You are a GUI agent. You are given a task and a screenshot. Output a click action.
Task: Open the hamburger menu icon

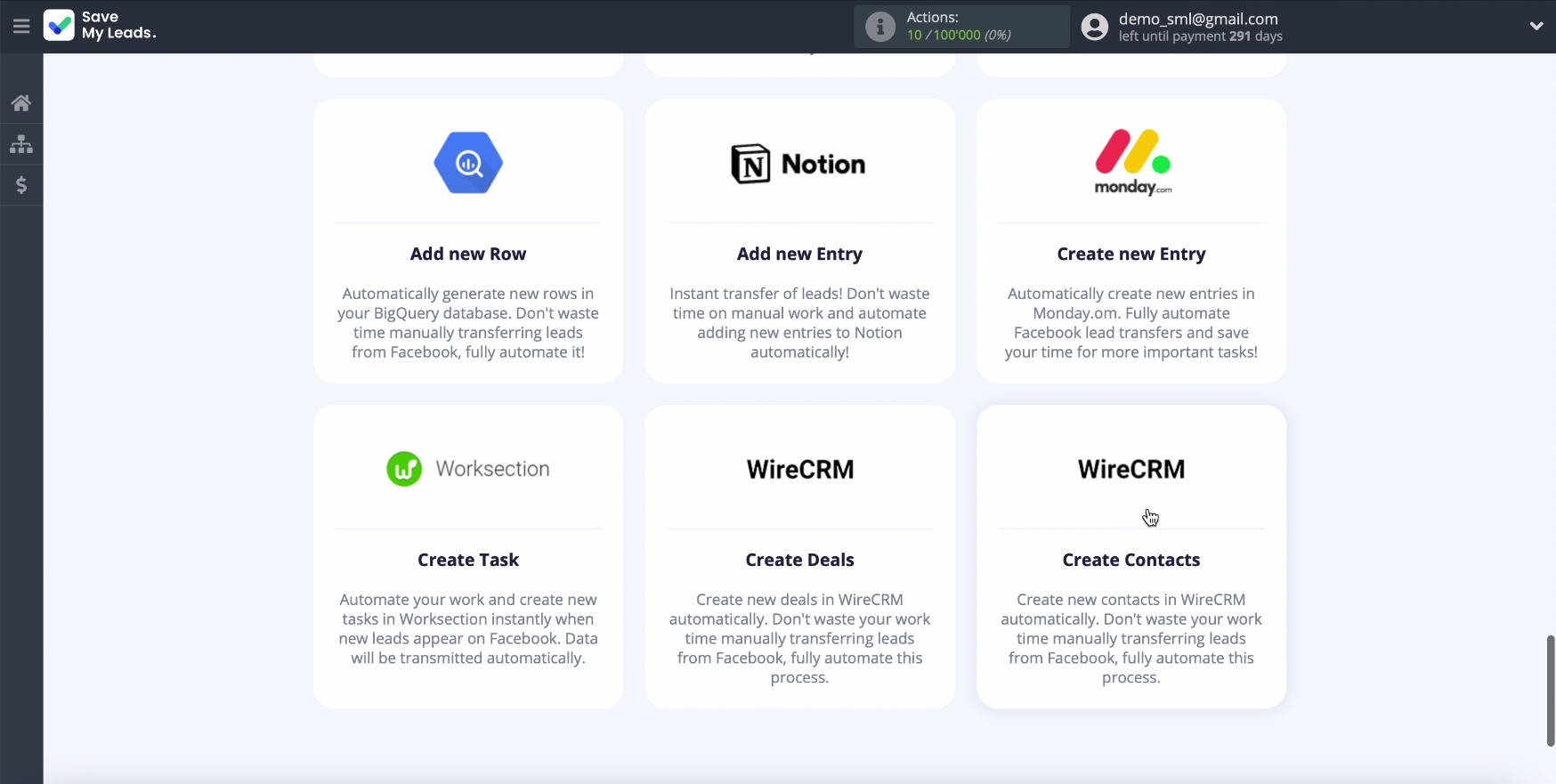tap(21, 27)
